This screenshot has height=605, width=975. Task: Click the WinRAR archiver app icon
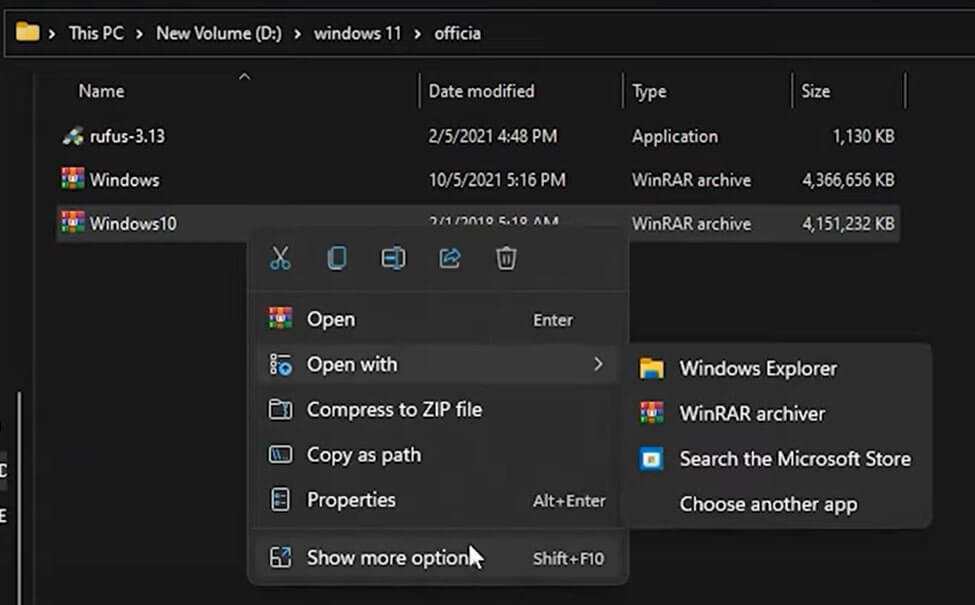[652, 413]
